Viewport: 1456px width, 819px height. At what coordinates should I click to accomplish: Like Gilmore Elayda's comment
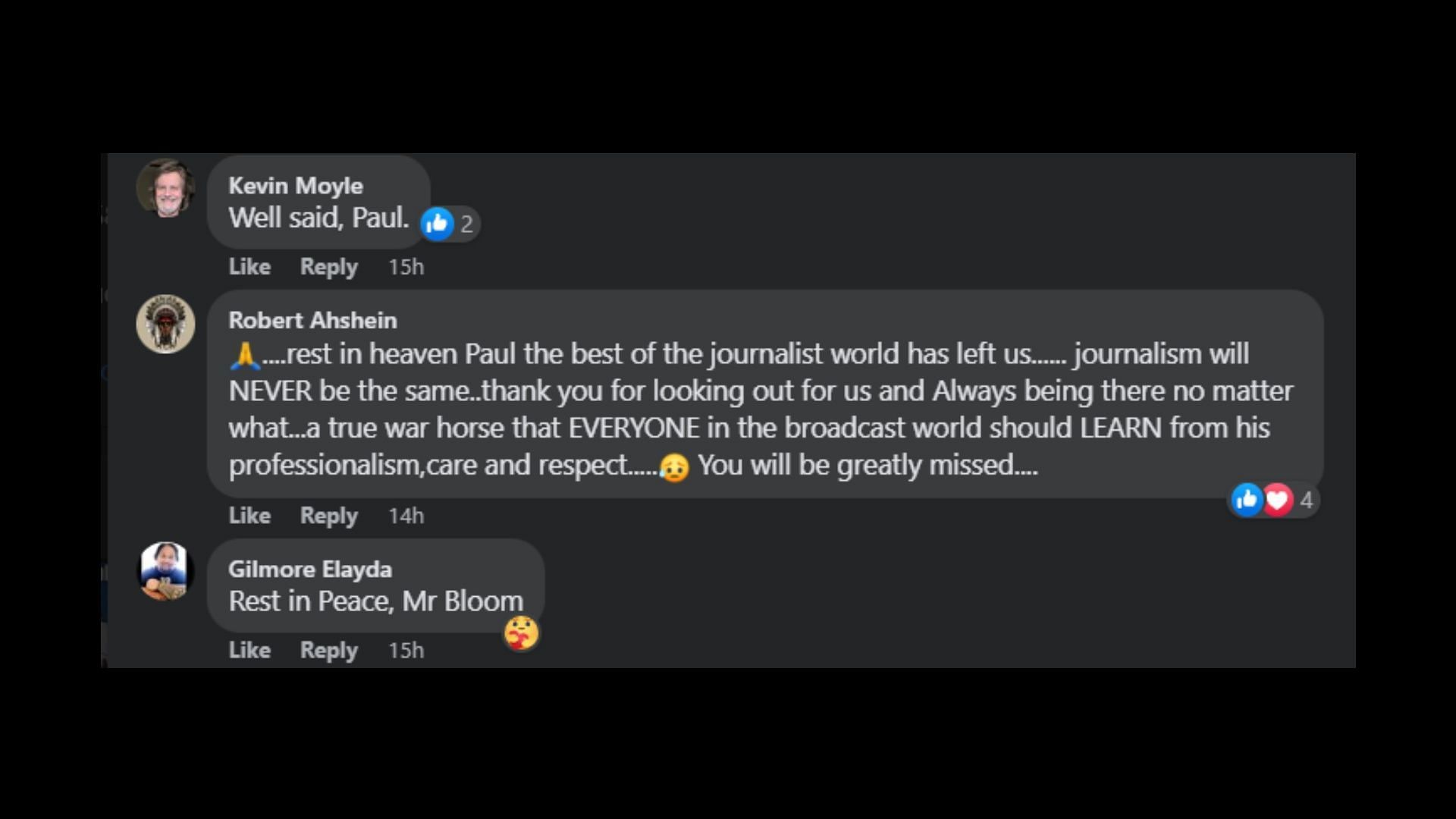249,651
